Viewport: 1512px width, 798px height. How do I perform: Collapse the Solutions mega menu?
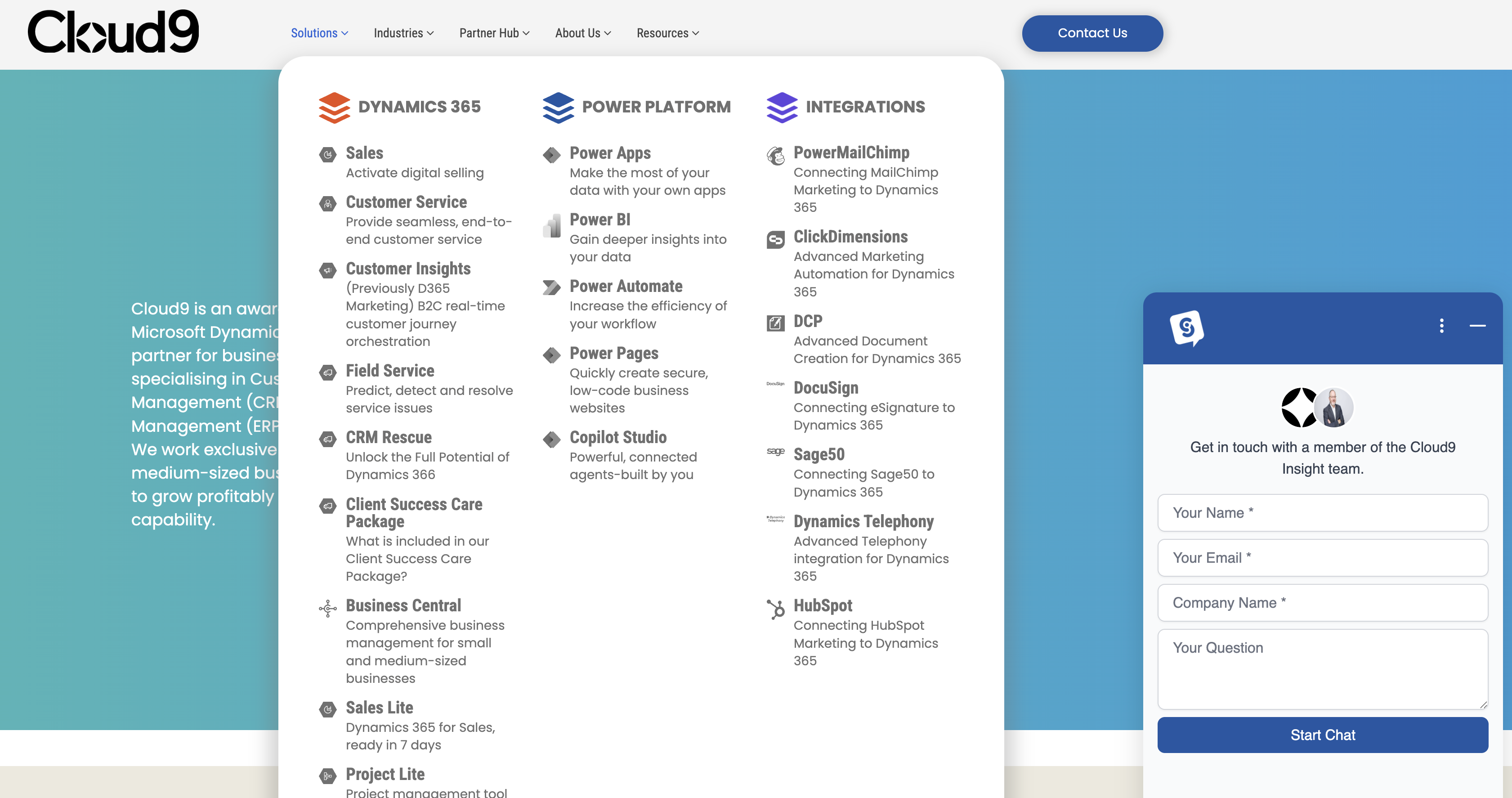point(319,33)
